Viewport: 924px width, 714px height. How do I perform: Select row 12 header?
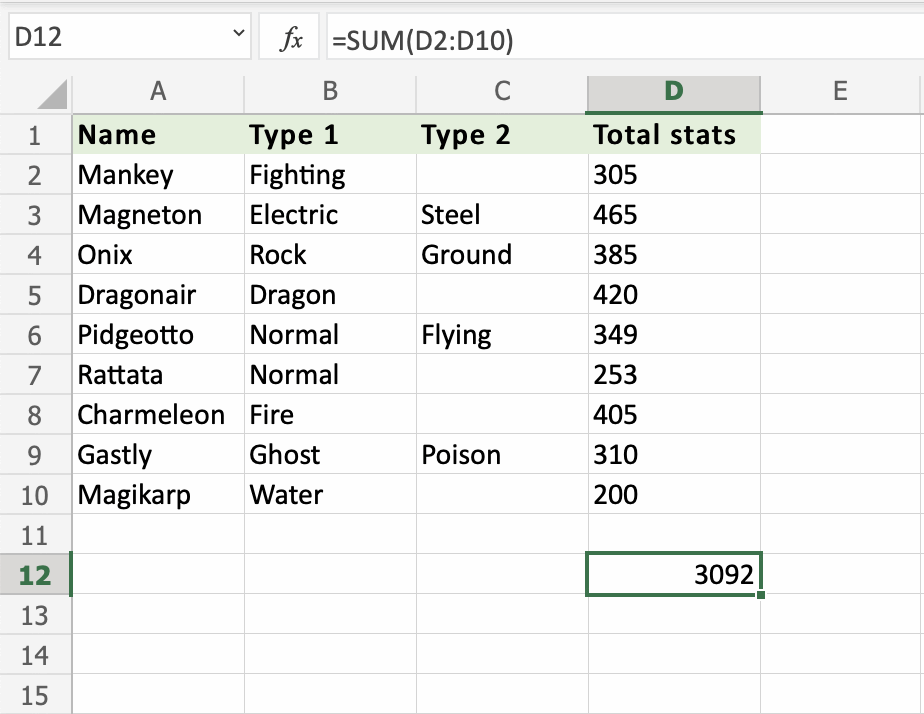[35, 575]
